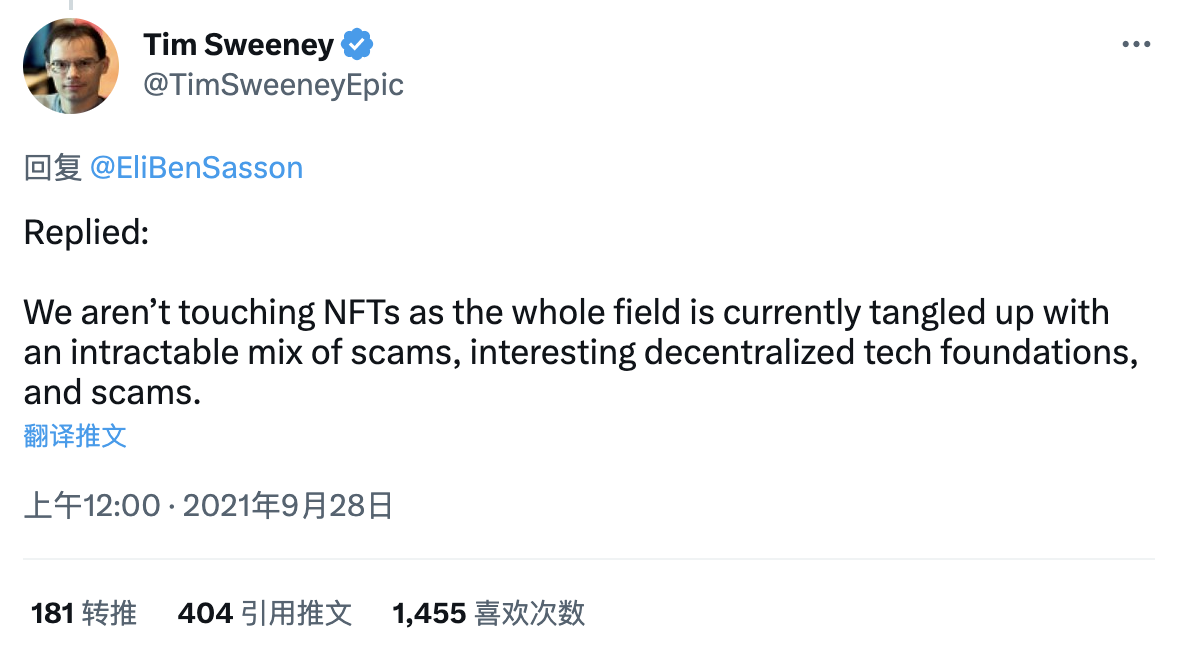This screenshot has width=1178, height=654.
Task: Click the "Replied:" text line
Action: point(86,232)
